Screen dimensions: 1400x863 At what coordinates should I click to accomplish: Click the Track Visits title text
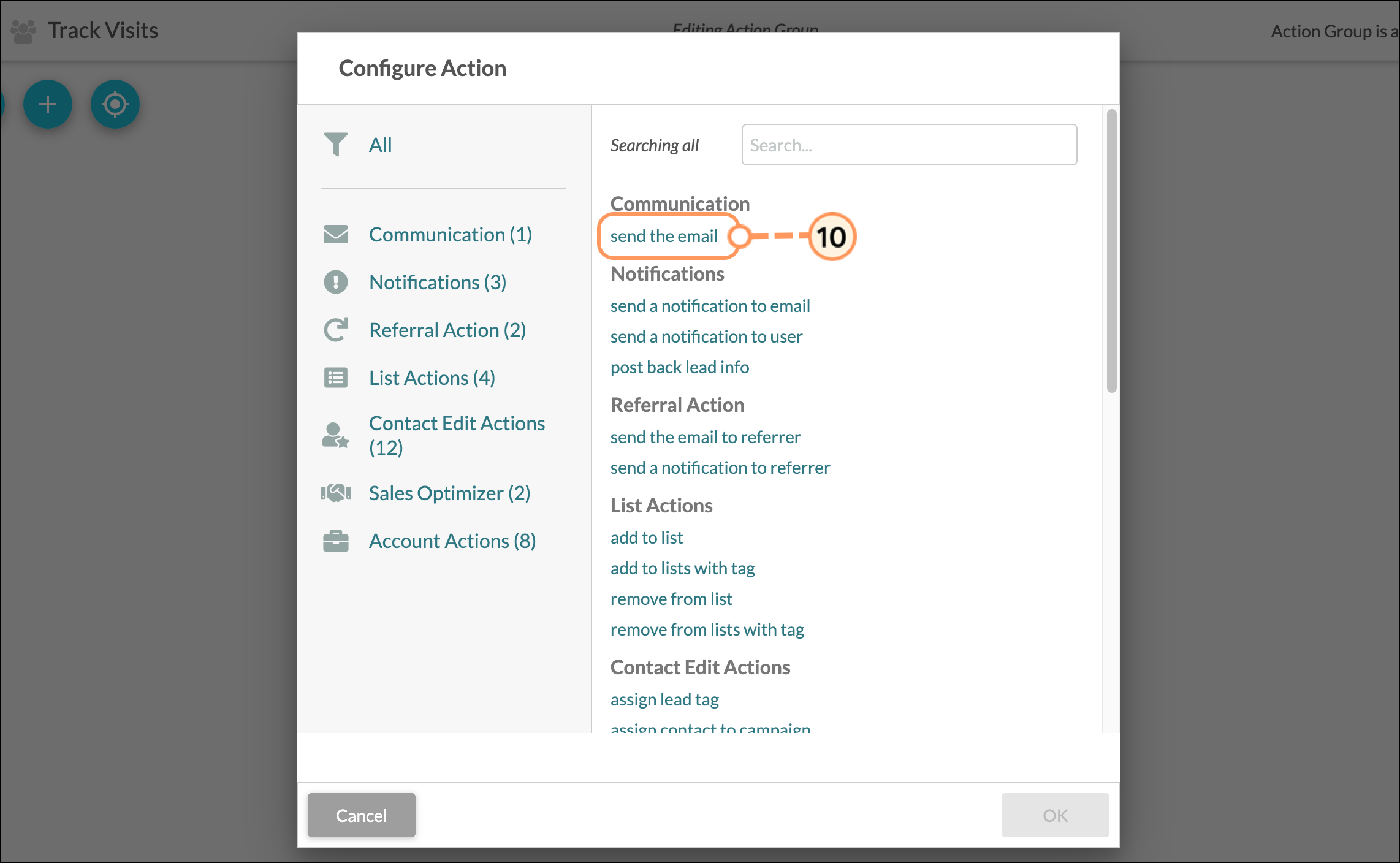coord(103,31)
